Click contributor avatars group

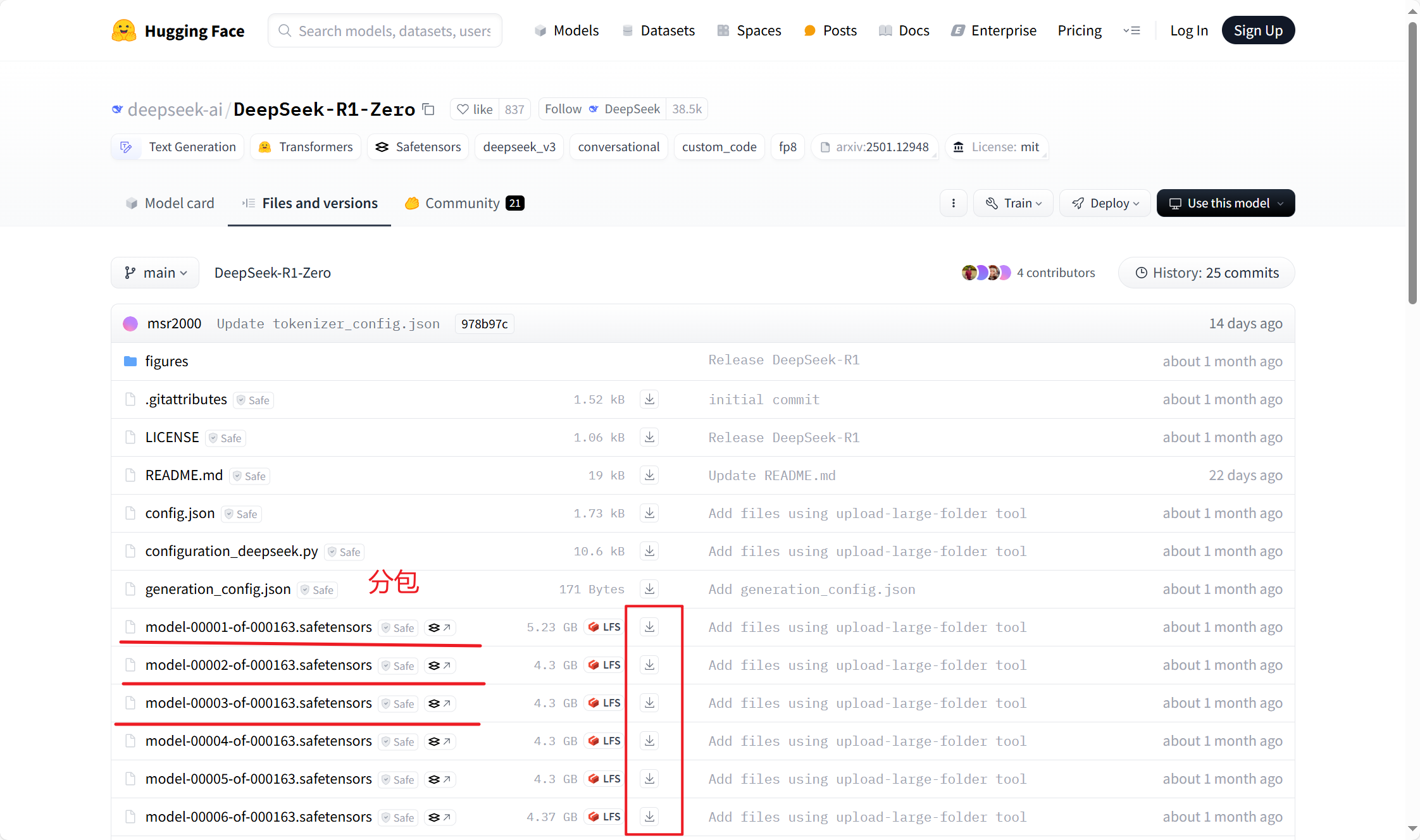point(986,273)
